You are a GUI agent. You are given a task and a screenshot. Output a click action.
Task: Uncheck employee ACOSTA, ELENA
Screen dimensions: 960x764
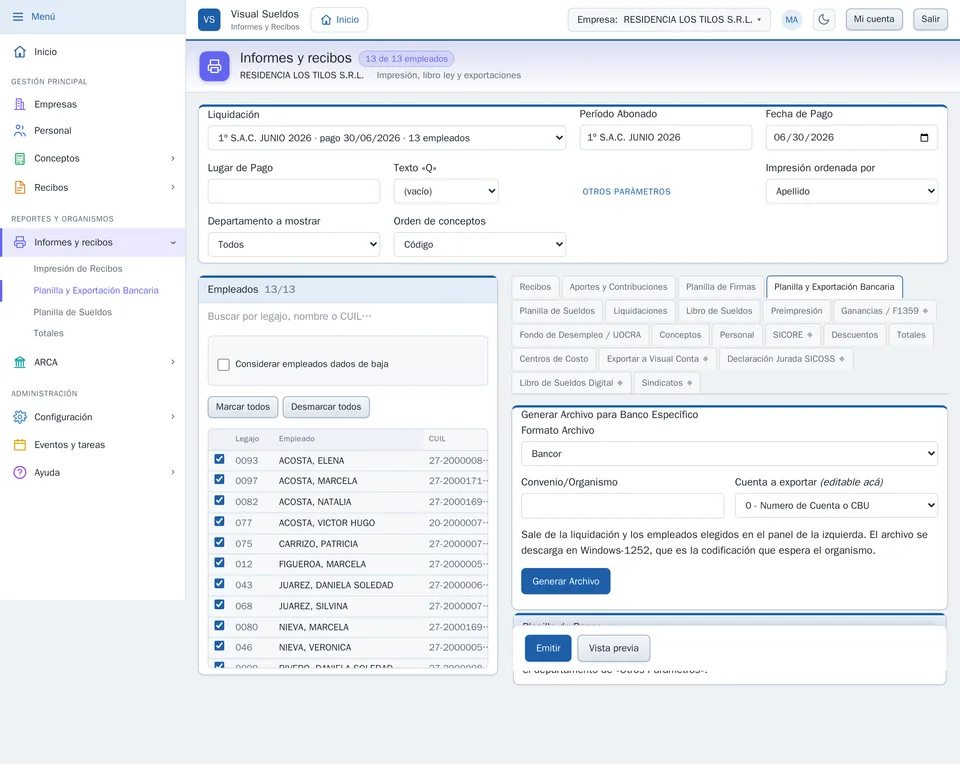(x=219, y=459)
